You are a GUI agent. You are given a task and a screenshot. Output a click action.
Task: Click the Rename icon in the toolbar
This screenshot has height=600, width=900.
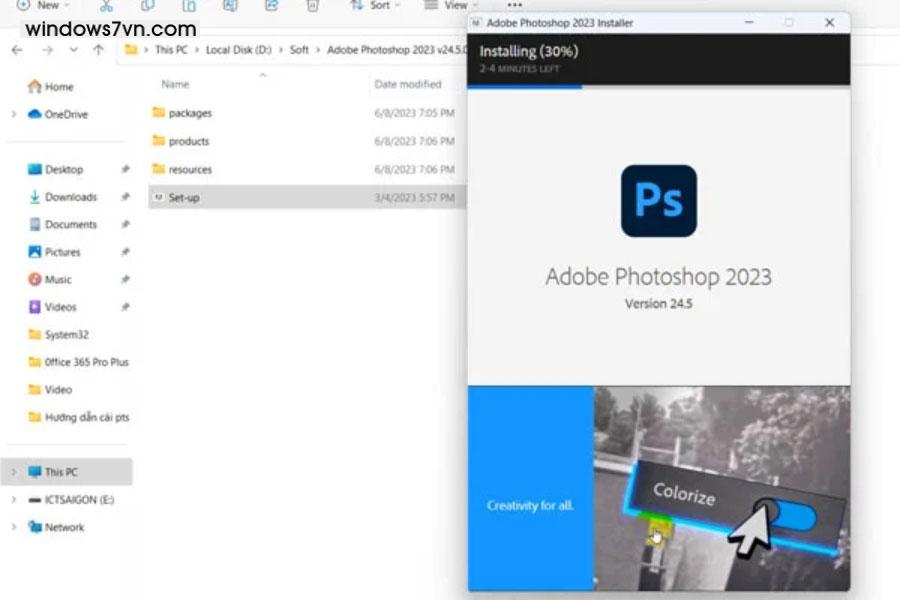pos(227,7)
